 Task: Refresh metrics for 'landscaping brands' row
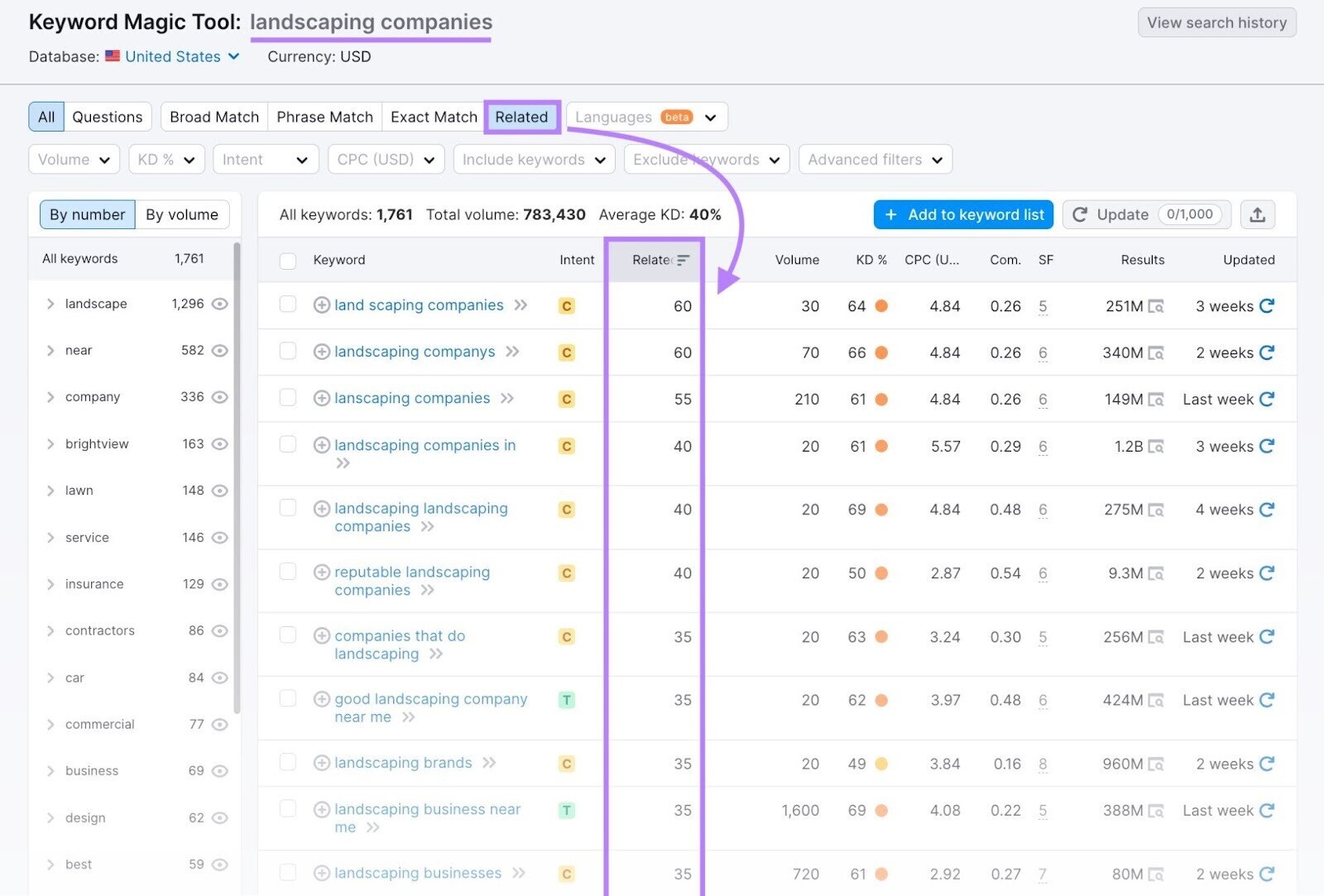1267,764
